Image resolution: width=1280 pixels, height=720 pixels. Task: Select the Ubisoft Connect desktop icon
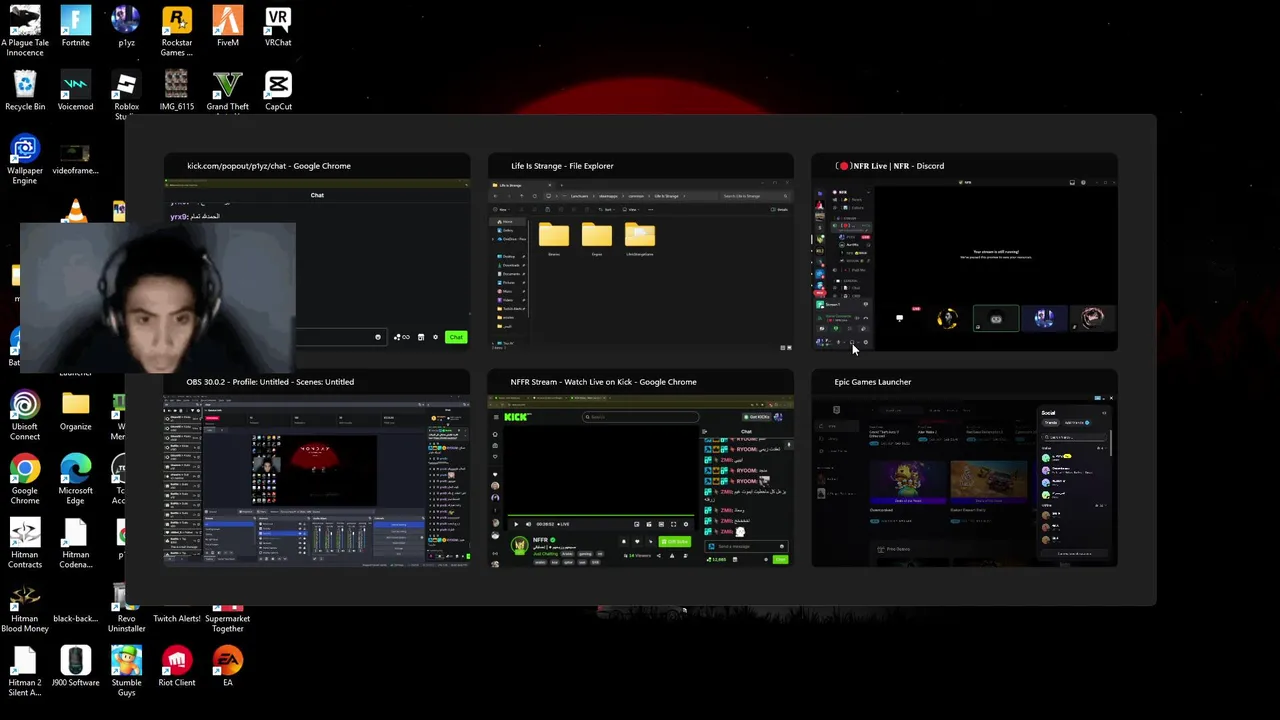point(25,415)
